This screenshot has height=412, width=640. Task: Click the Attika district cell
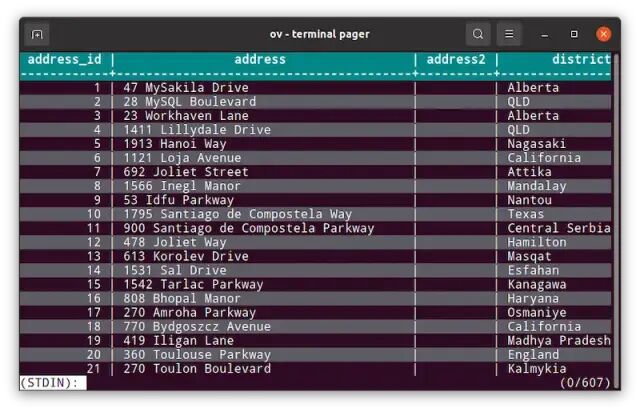point(529,172)
